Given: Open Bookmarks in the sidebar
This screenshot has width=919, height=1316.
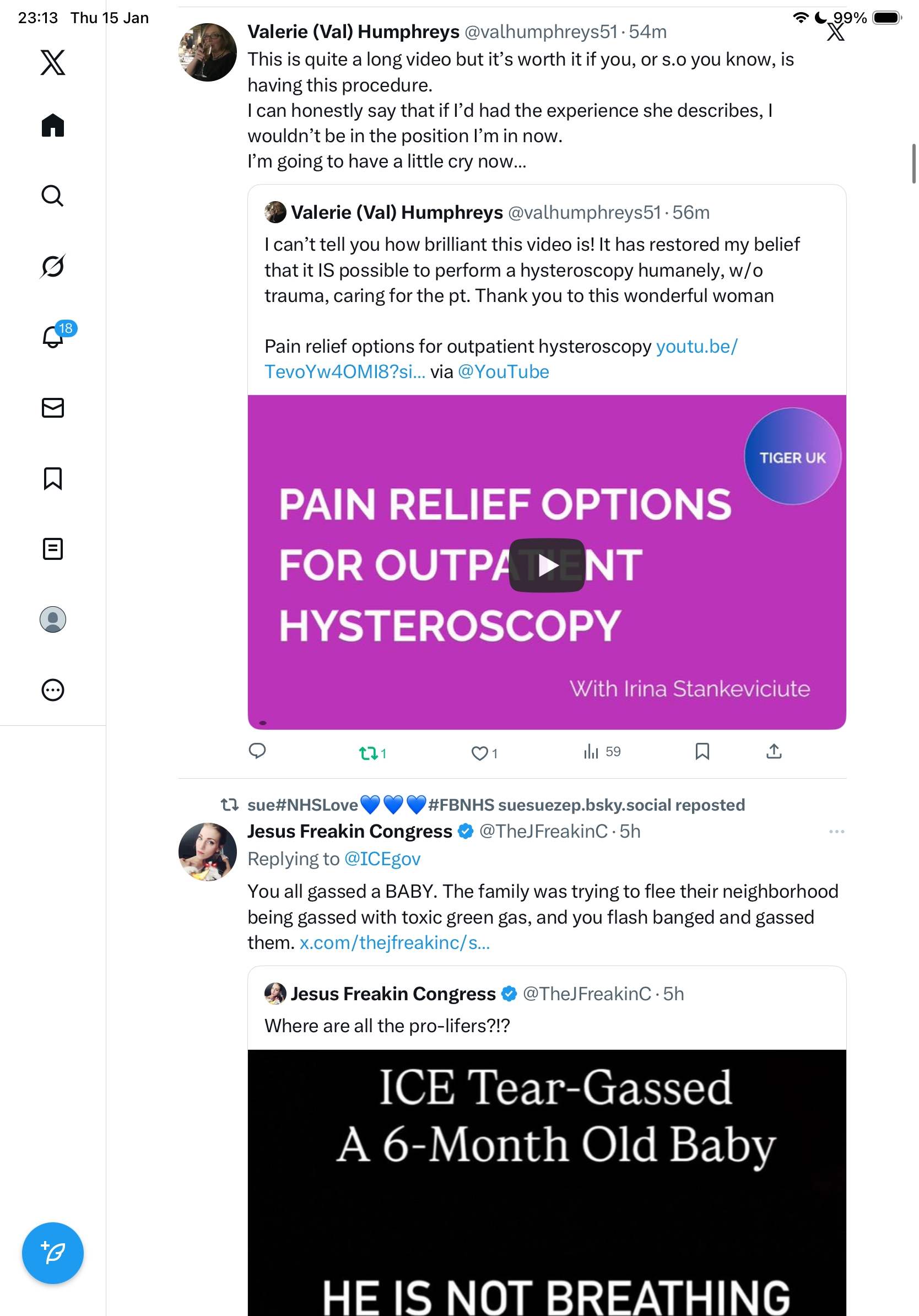Looking at the screenshot, I should 53,478.
